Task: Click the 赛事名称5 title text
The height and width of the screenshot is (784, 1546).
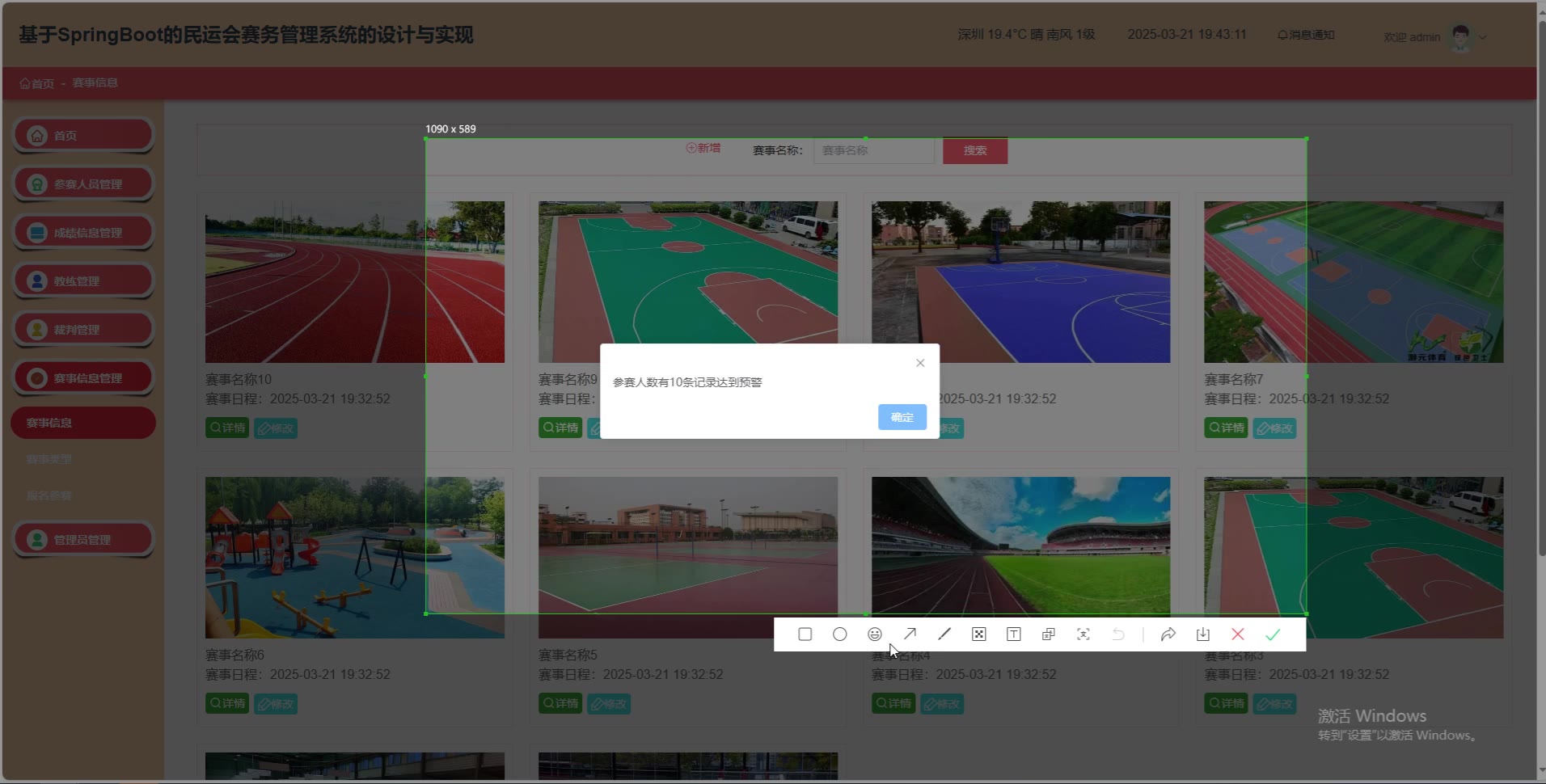Action: click(568, 655)
